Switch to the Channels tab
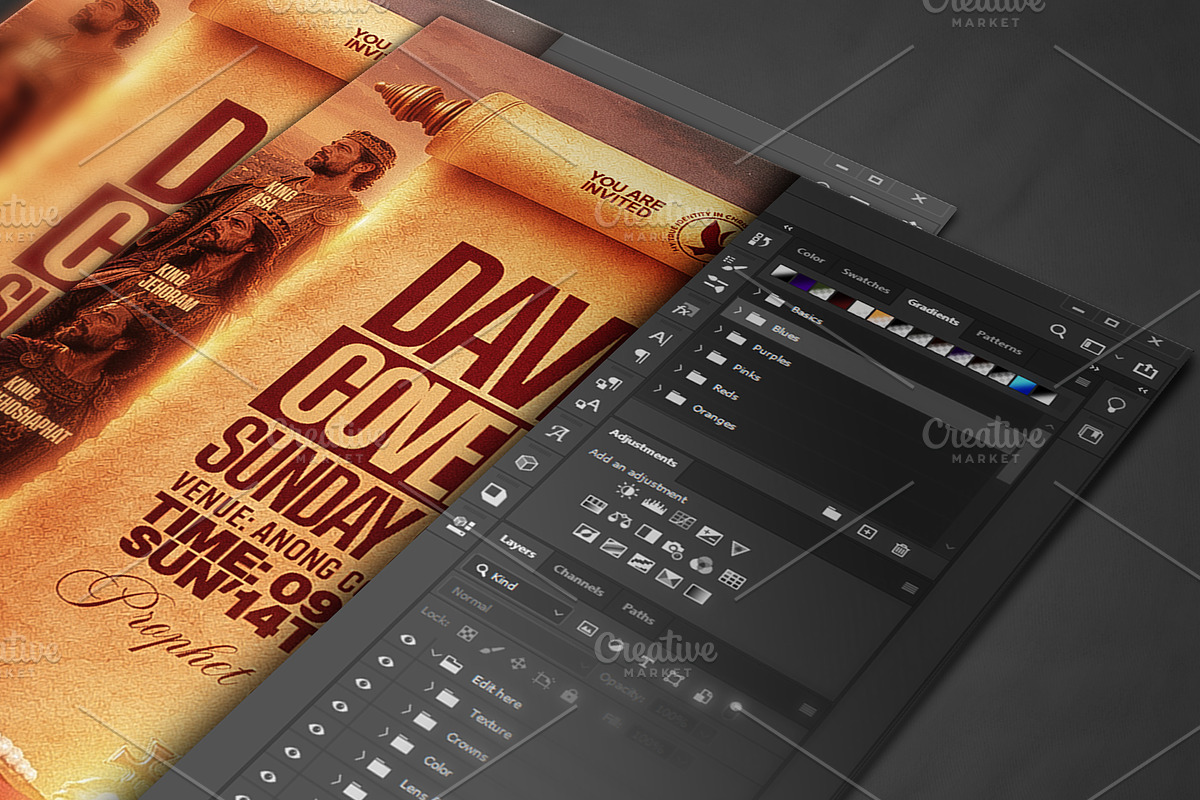Image resolution: width=1200 pixels, height=800 pixels. 577,580
